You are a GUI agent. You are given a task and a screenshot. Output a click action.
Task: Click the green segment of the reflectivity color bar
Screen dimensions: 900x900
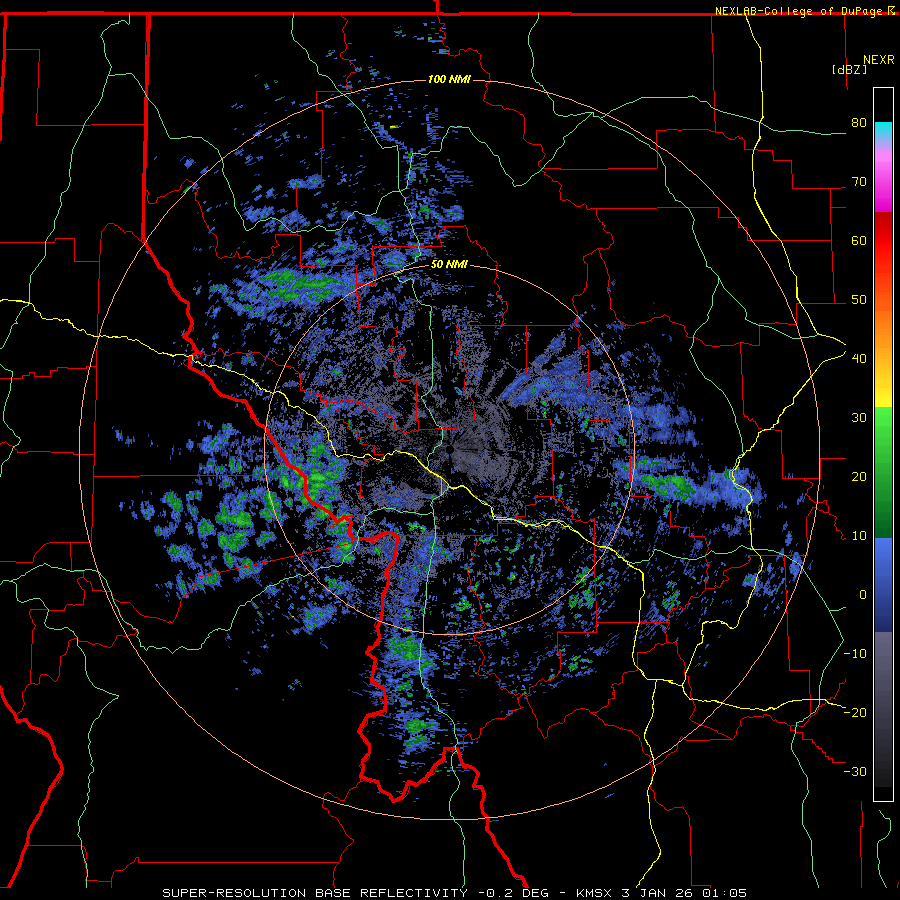click(883, 472)
